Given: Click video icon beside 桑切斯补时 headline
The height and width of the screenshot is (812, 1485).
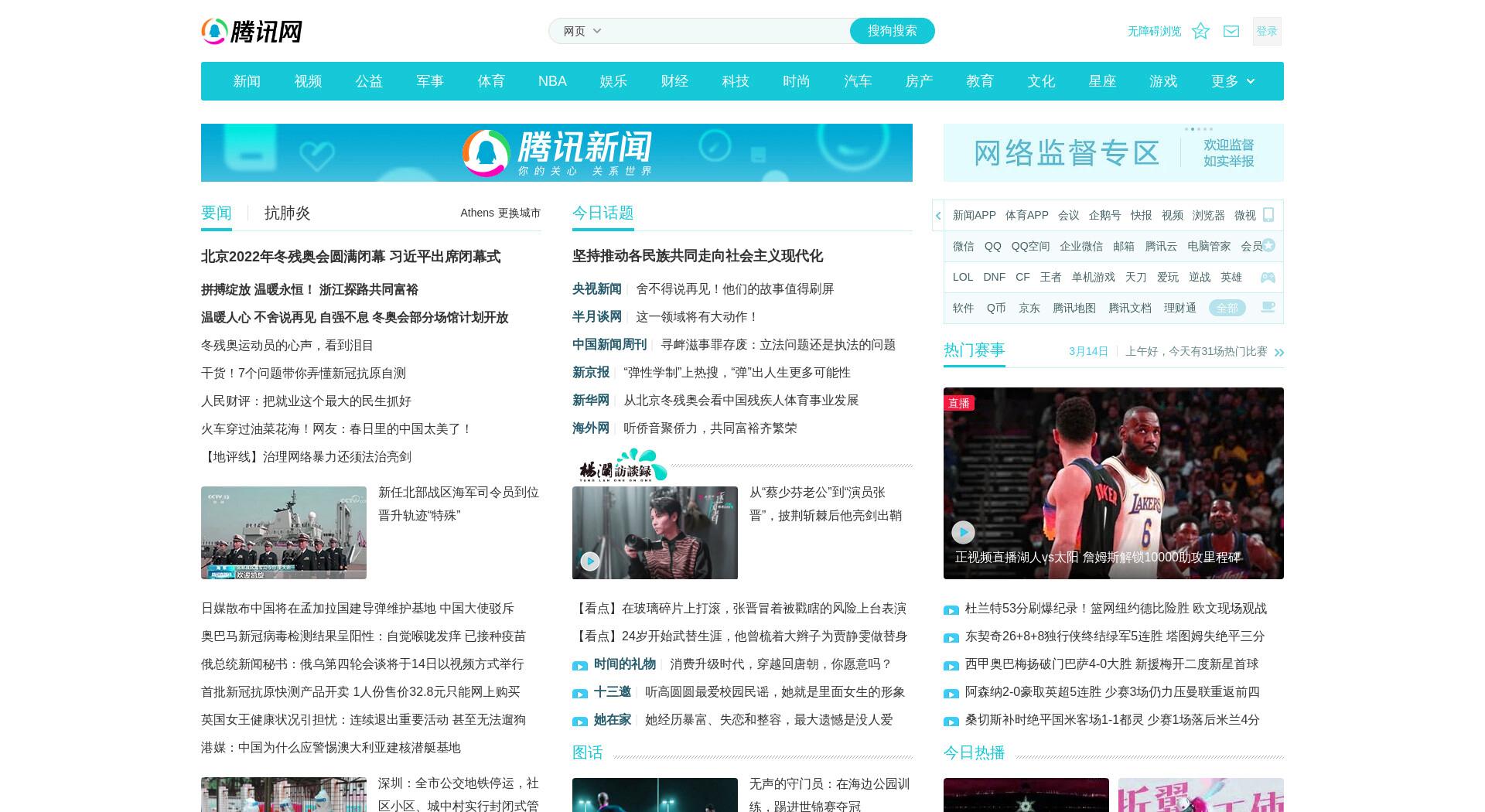Looking at the screenshot, I should pos(951,722).
